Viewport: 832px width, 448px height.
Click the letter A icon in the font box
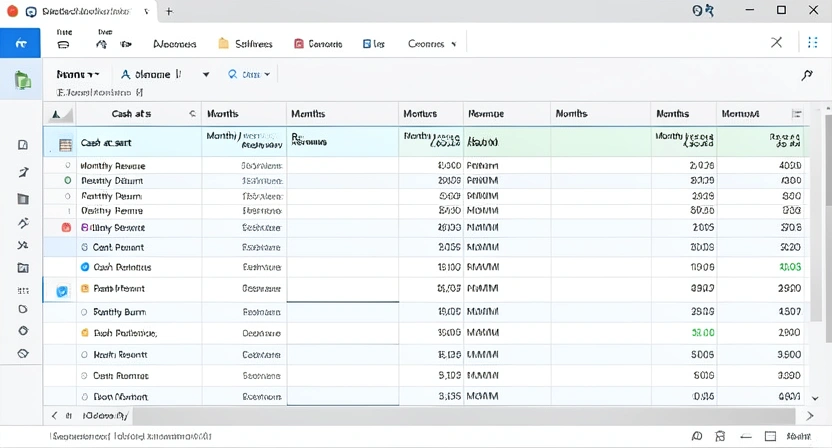[126, 74]
